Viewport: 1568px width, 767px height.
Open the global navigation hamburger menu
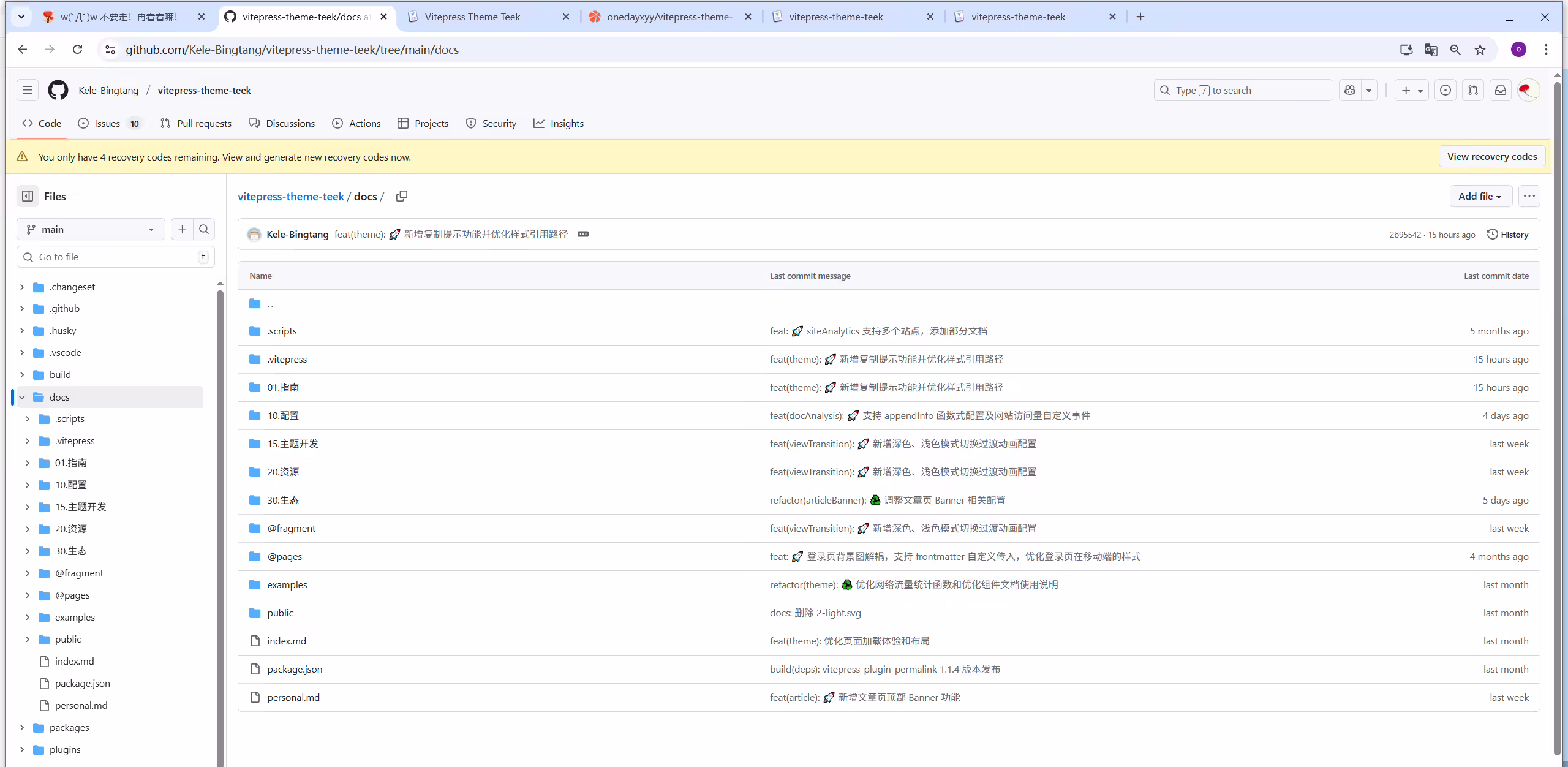(28, 90)
